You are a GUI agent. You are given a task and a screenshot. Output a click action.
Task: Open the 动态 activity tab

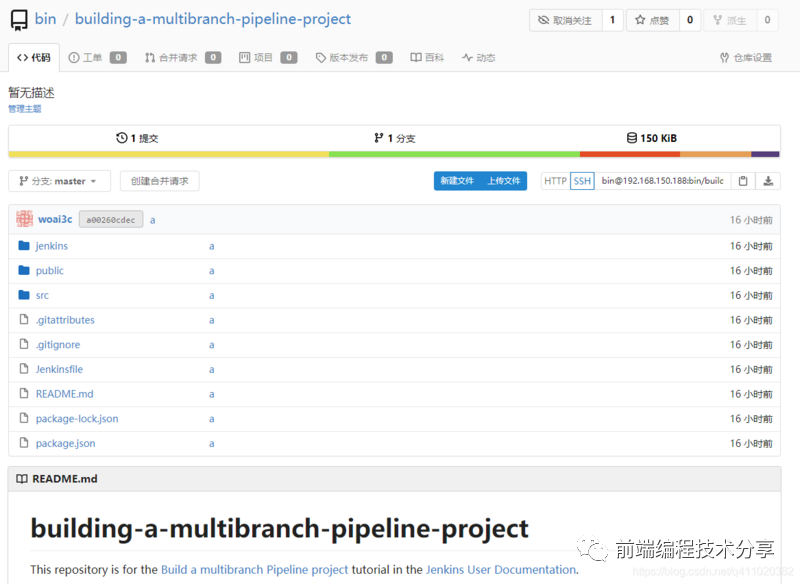(479, 58)
